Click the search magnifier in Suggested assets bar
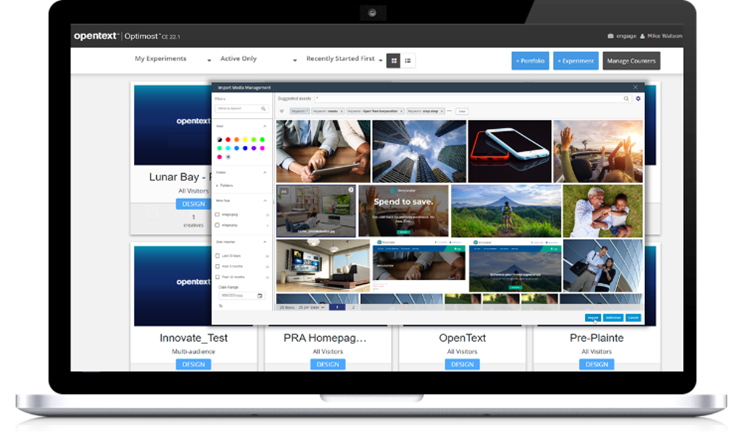This screenshot has width=745, height=440. tap(626, 99)
